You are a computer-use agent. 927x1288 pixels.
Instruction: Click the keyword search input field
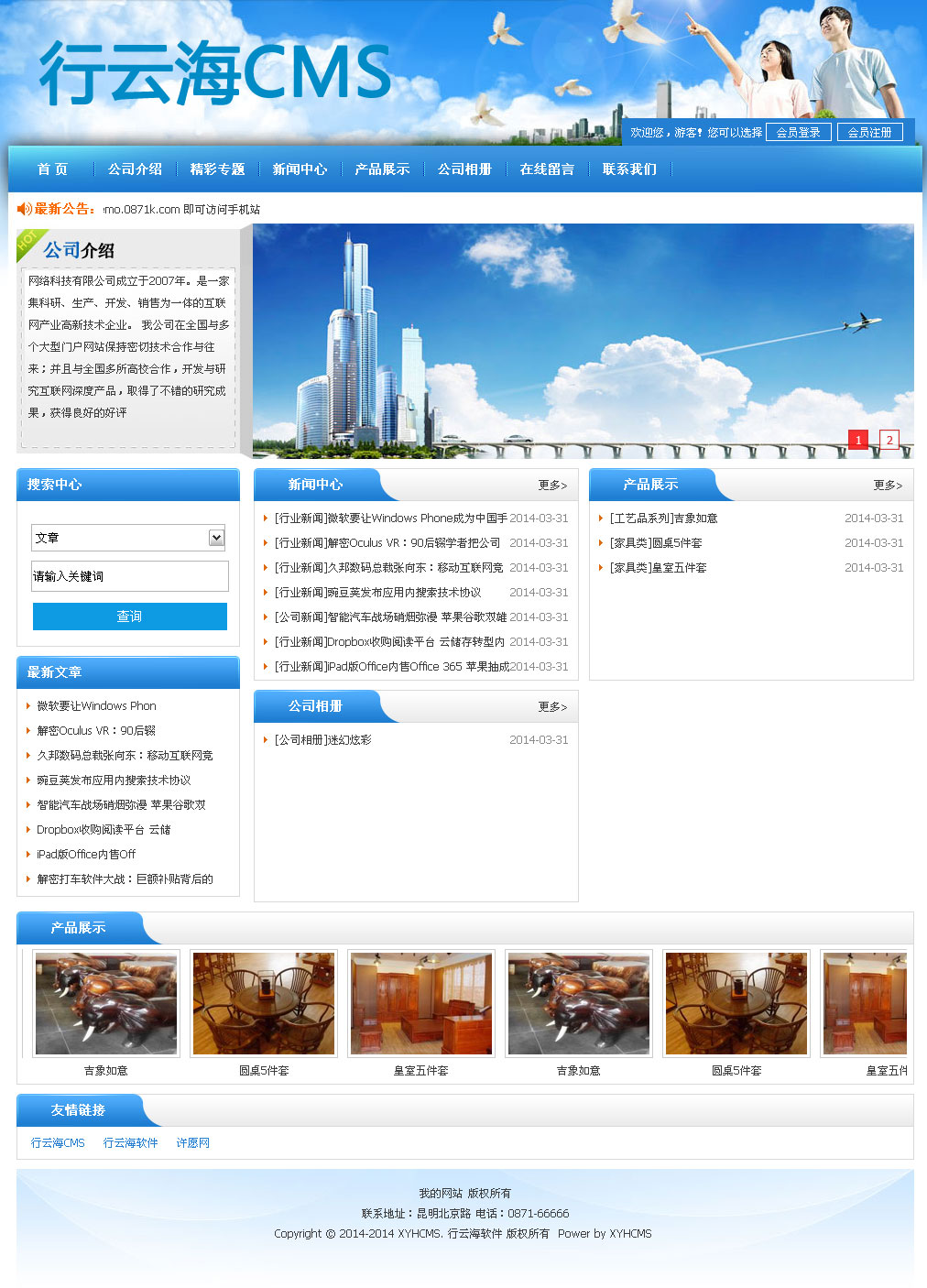pyautogui.click(x=129, y=576)
